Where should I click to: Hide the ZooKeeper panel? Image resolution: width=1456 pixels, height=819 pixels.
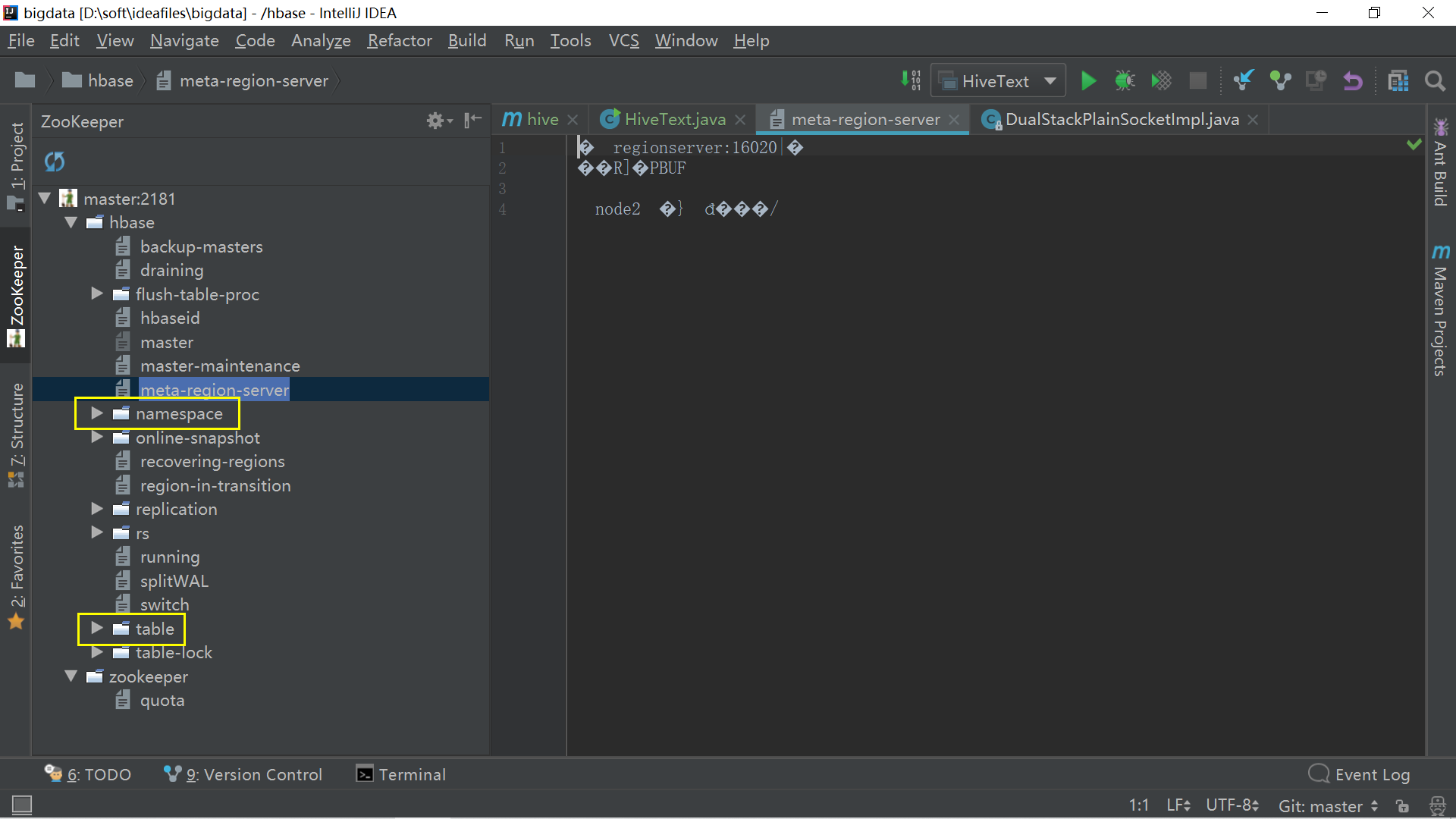tap(472, 120)
